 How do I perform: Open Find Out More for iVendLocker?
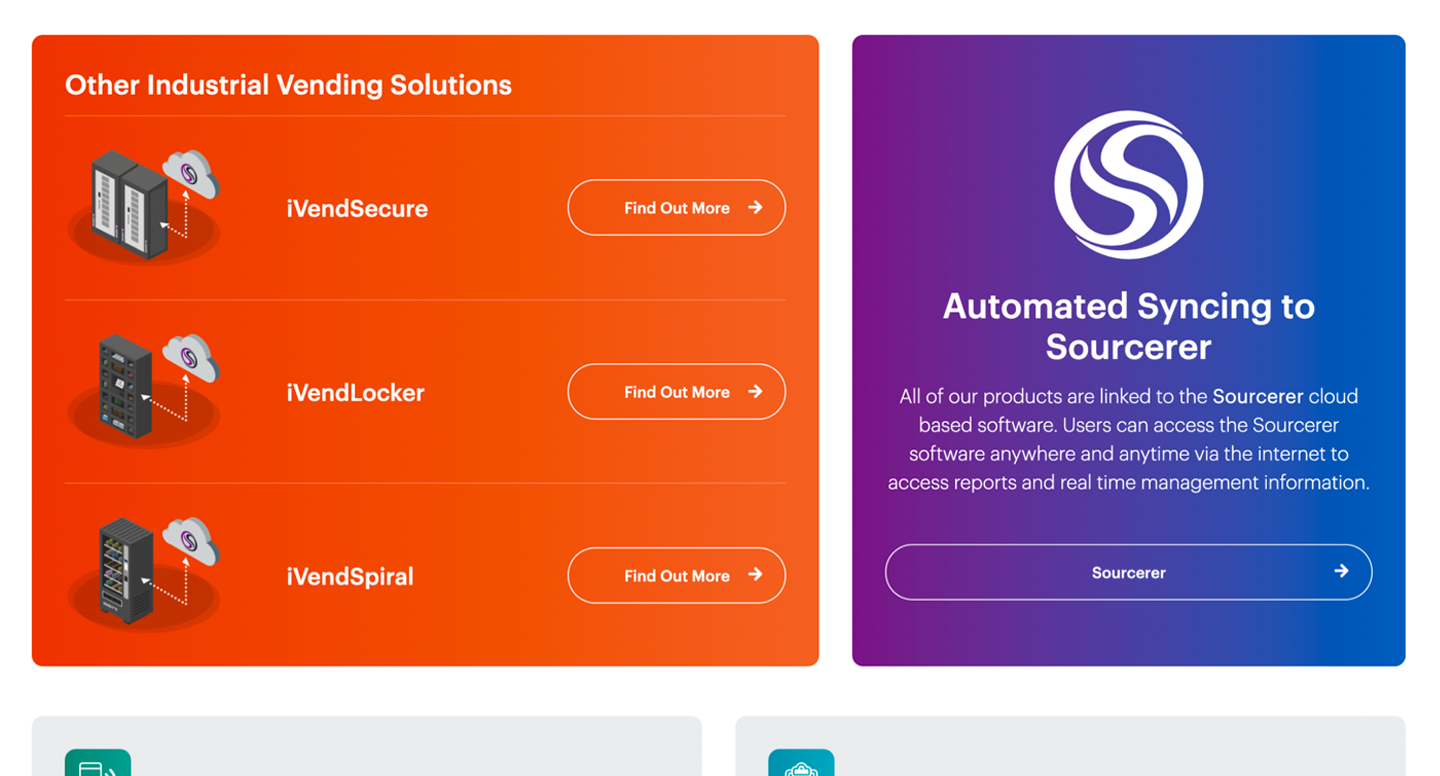coord(676,392)
